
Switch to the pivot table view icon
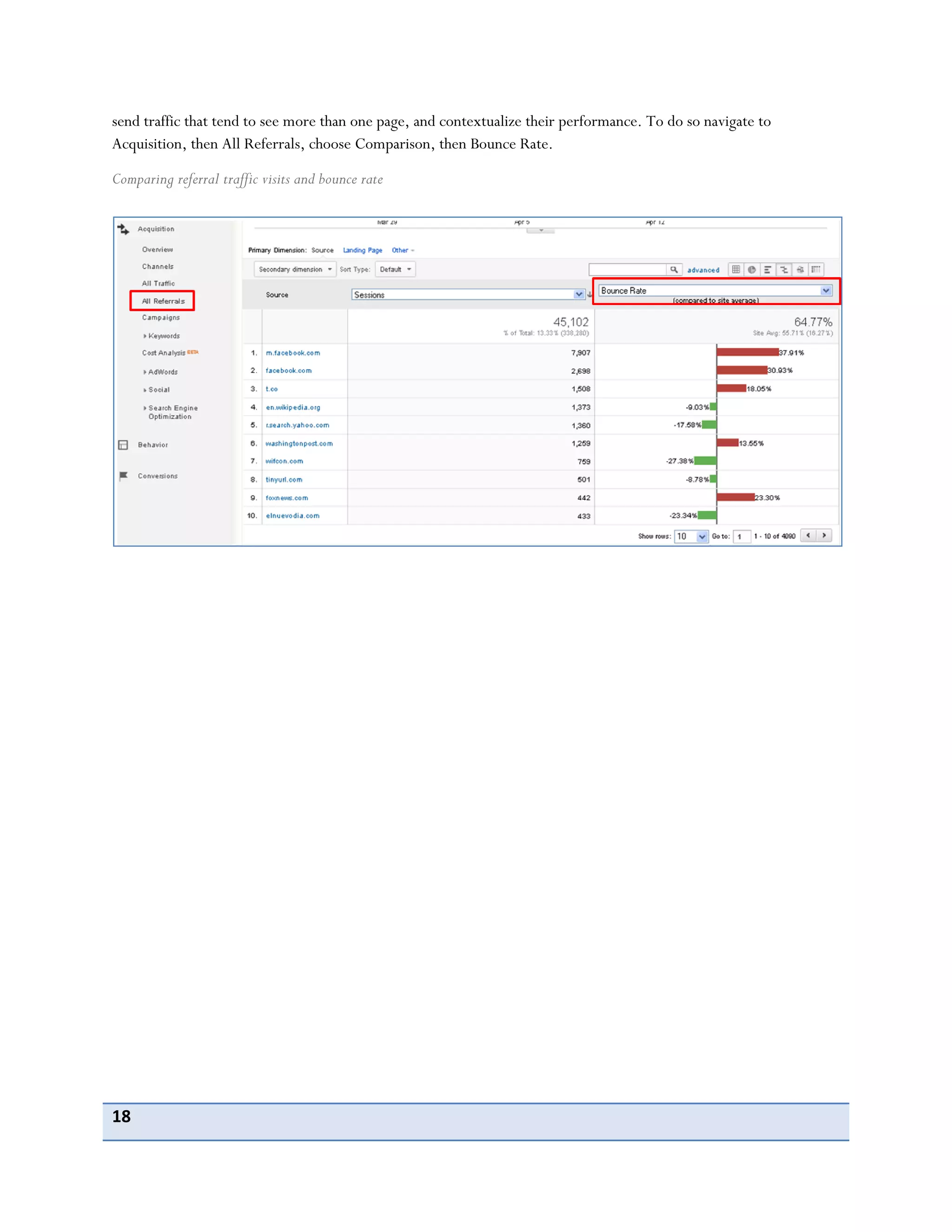[816, 270]
